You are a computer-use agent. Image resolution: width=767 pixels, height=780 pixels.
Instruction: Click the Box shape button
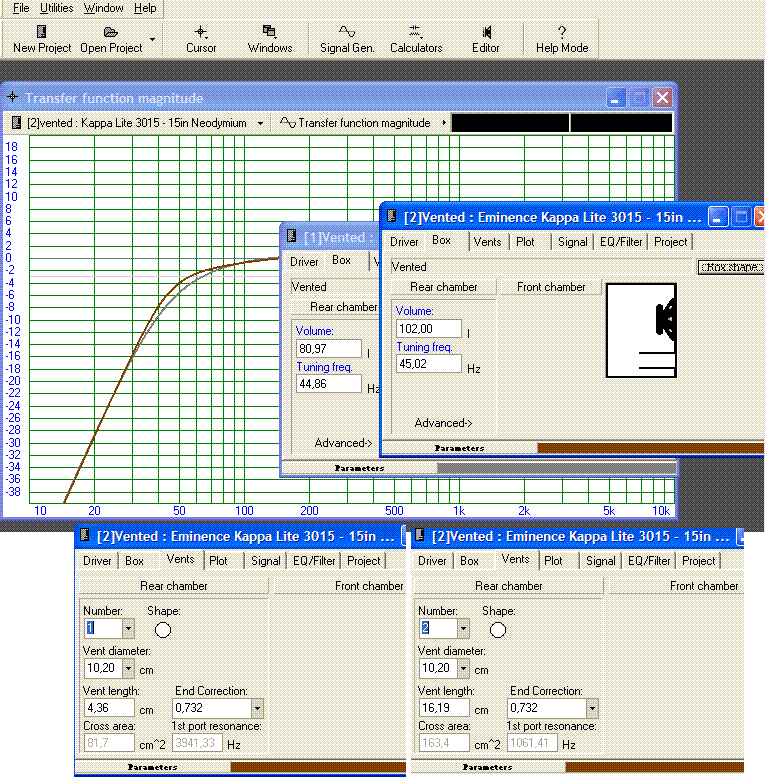[731, 267]
